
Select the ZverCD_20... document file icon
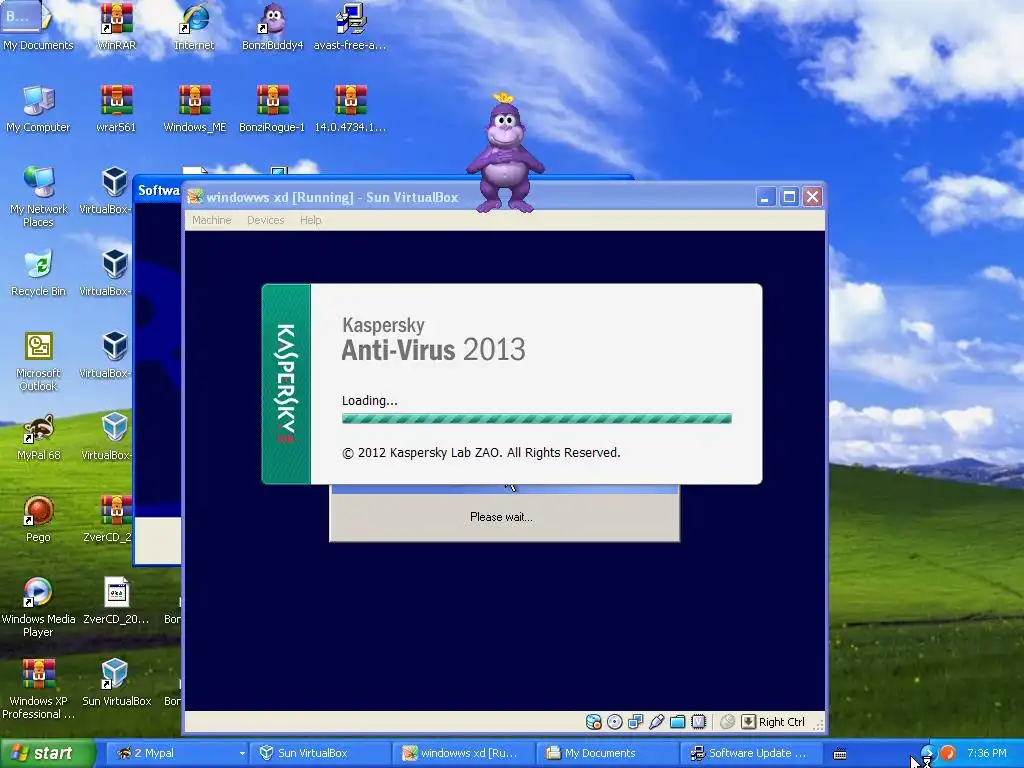116,601
